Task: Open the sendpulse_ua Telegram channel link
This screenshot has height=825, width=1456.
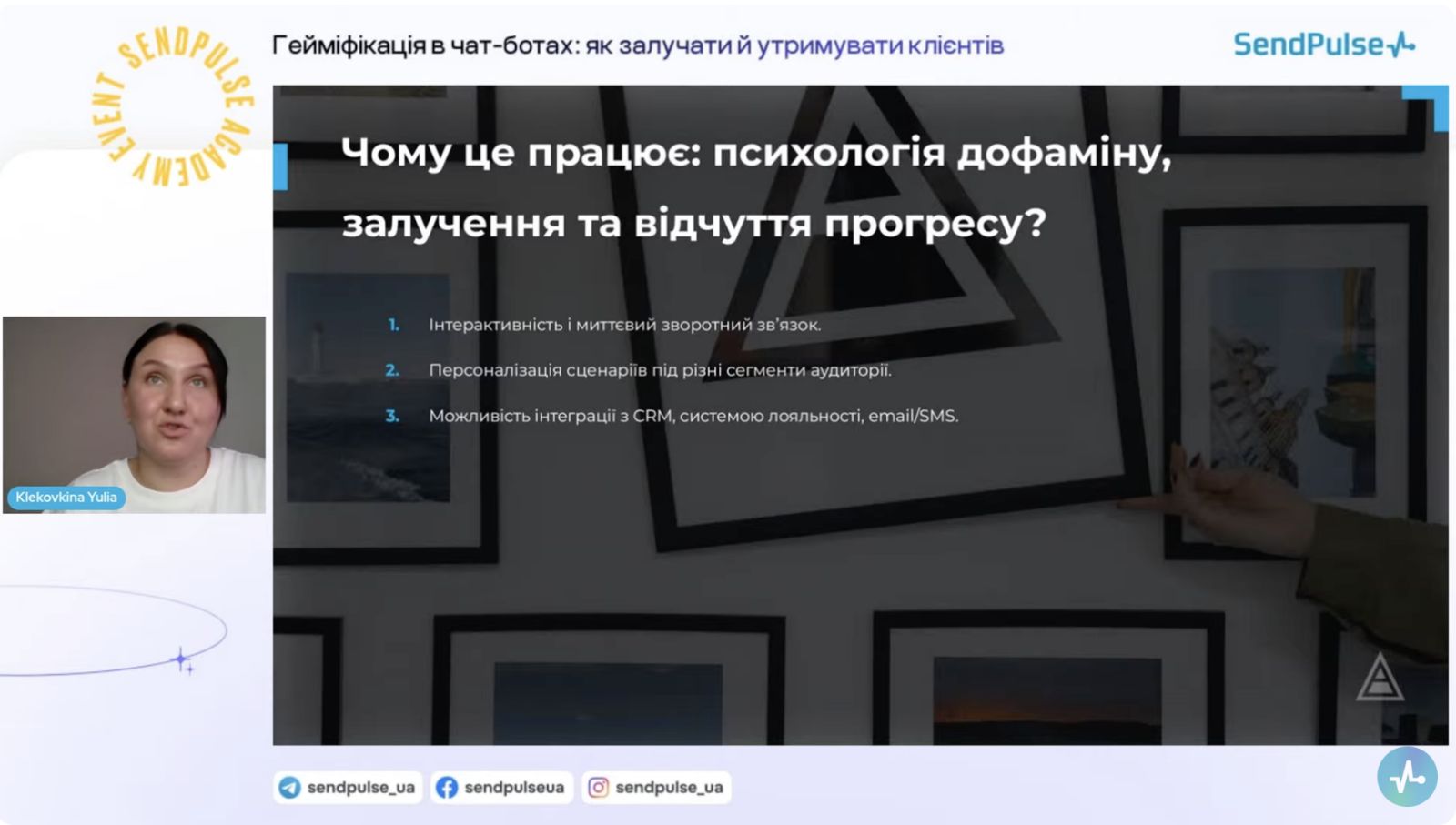Action: [360, 788]
